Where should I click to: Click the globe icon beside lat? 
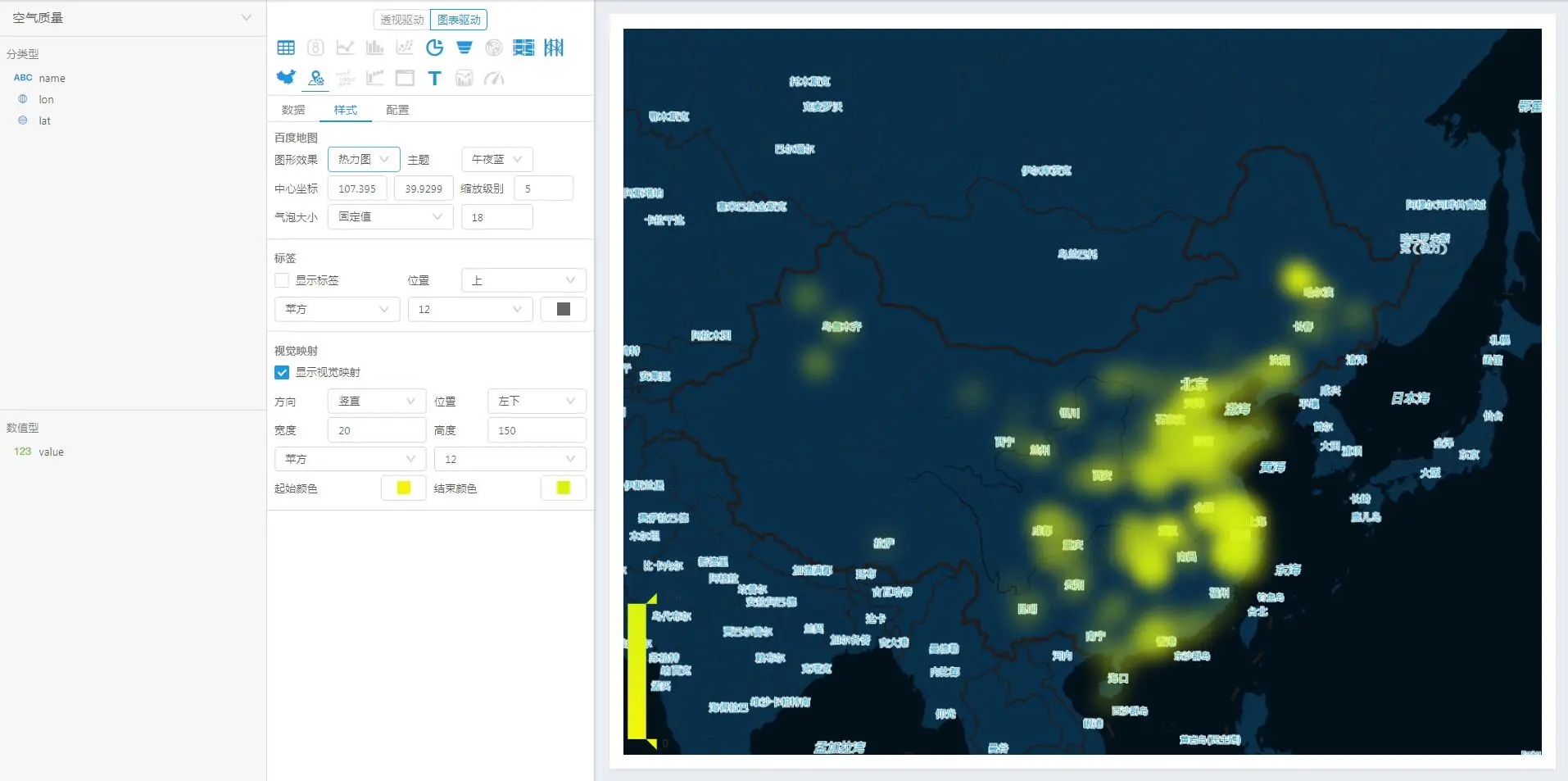click(23, 120)
